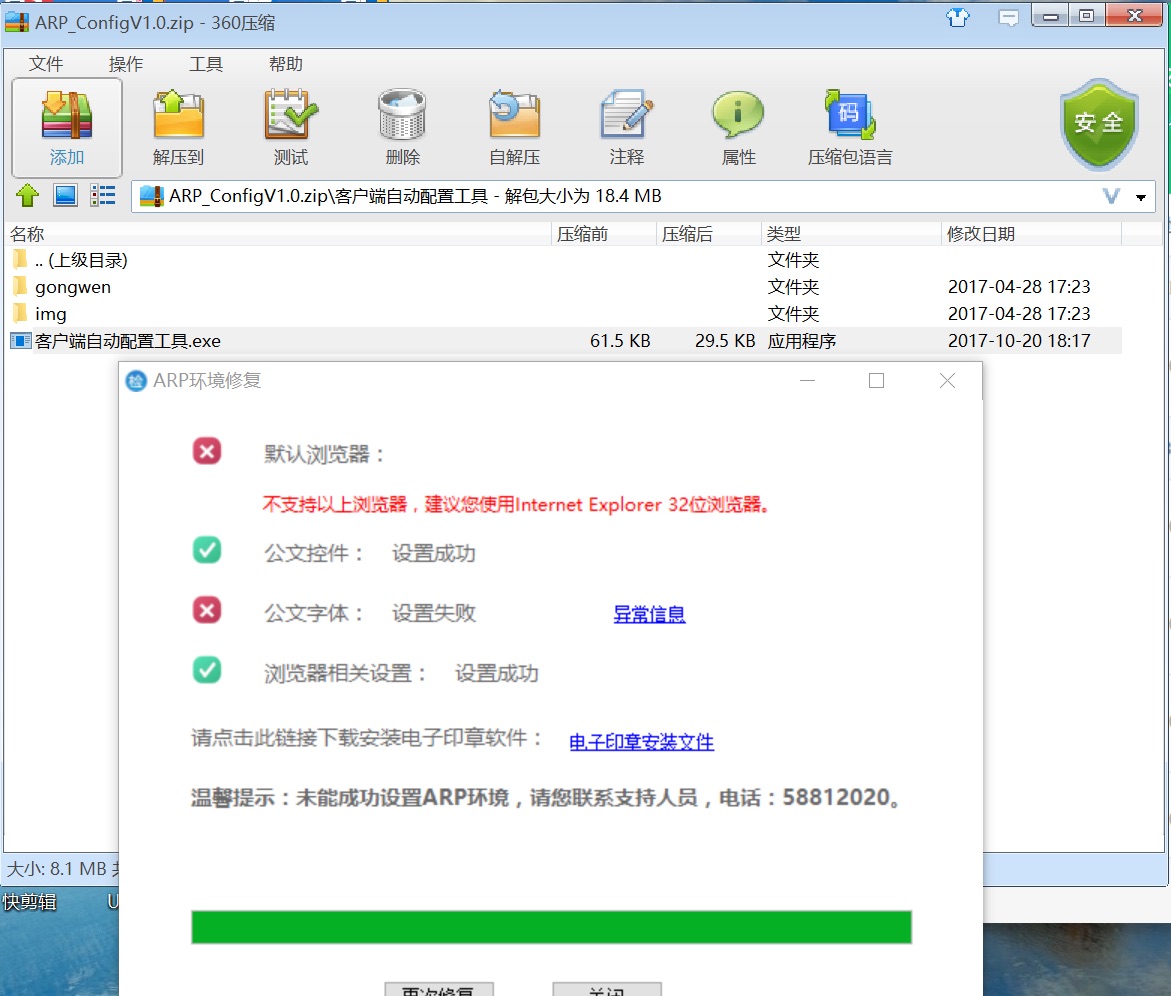Click the 电子印章安装文件 download link
1171x996 pixels.
[x=641, y=742]
